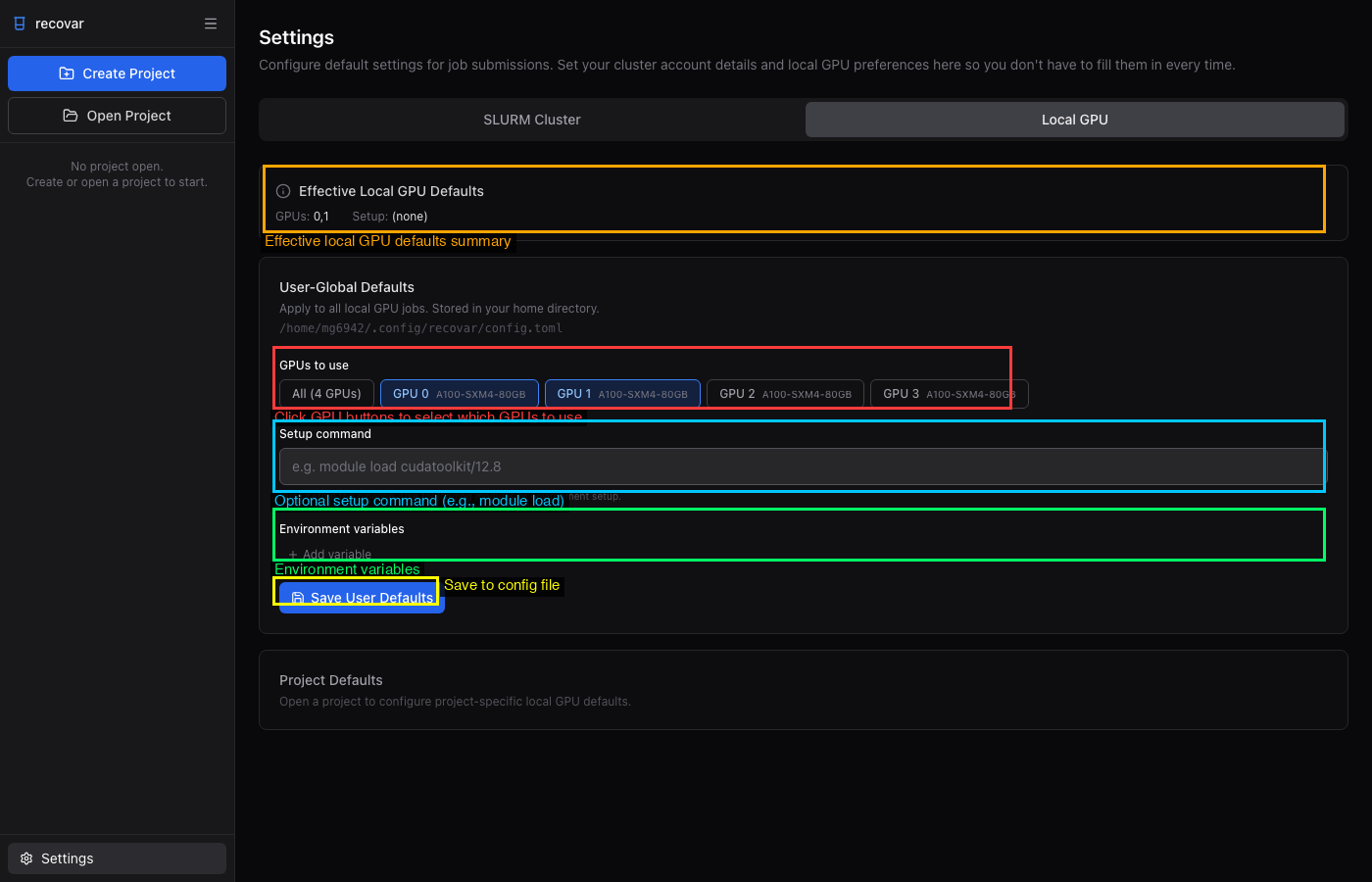Enable GPU 2 A100-SXM4-80GB

(x=786, y=394)
